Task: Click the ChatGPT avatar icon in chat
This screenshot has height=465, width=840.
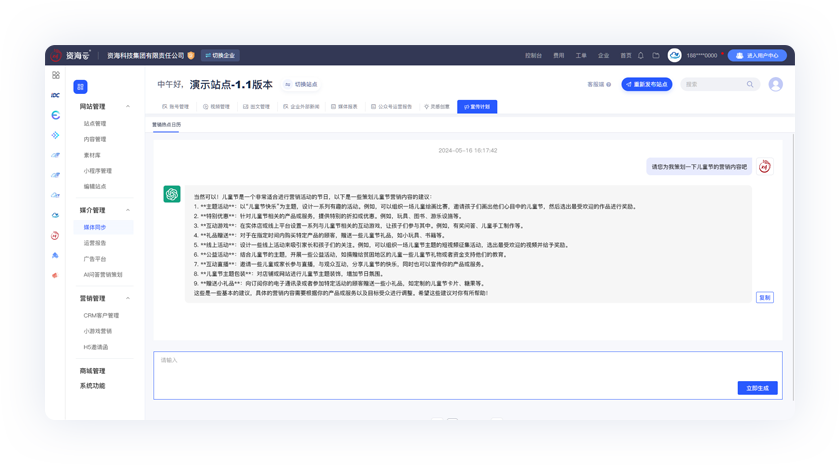Action: pyautogui.click(x=172, y=195)
